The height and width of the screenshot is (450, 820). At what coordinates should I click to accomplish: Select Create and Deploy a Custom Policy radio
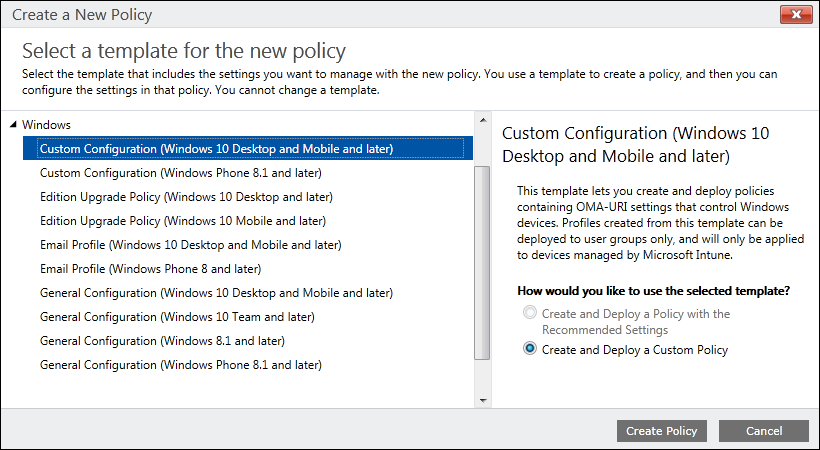click(x=529, y=350)
